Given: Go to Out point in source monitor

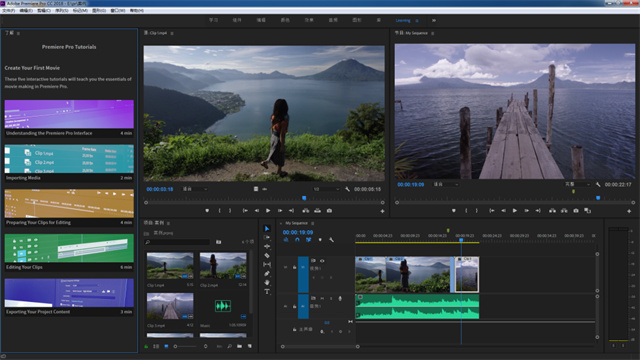Looking at the screenshot, I should (291, 211).
